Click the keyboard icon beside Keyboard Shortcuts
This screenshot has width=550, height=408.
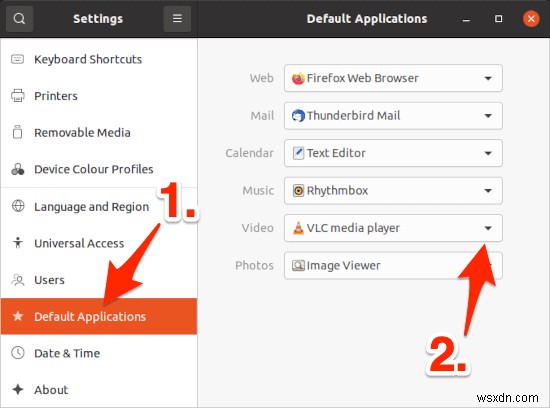[18, 59]
